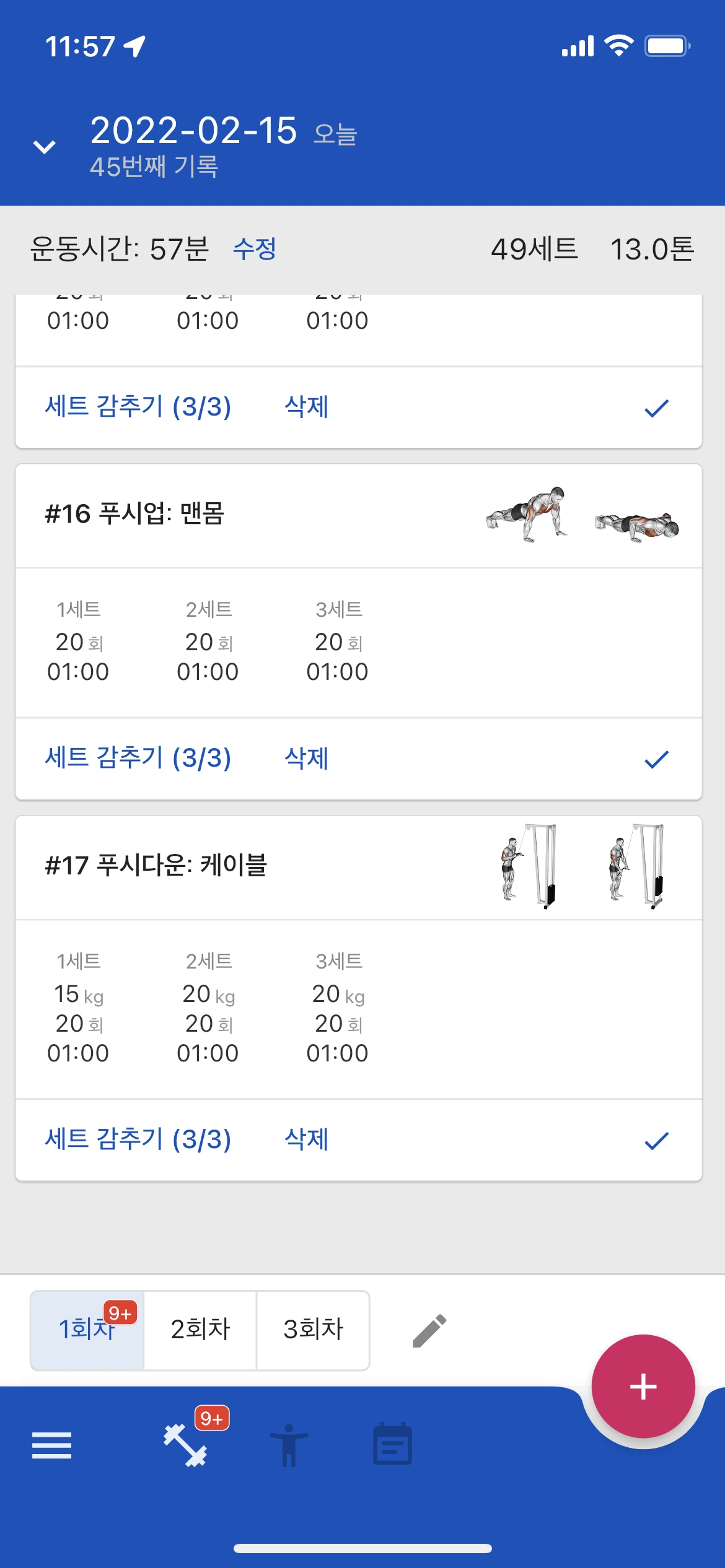
Task: Tap the pencil edit icon
Action: point(429,1330)
